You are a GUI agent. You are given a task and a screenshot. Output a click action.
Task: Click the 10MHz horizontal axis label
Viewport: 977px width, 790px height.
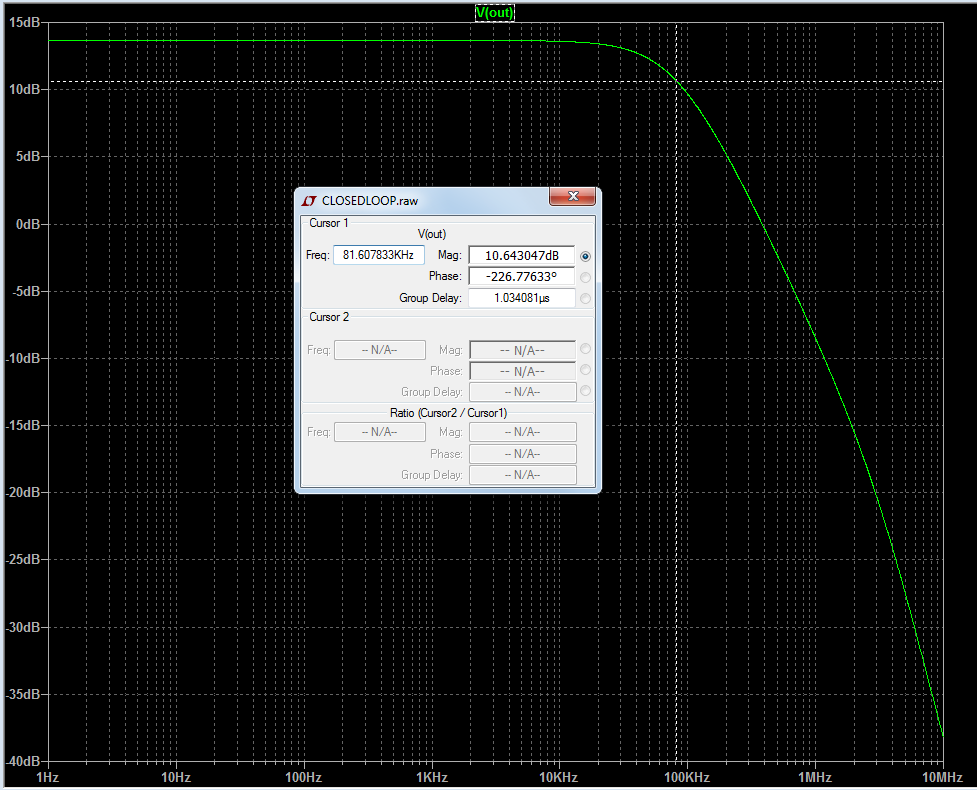tap(942, 777)
